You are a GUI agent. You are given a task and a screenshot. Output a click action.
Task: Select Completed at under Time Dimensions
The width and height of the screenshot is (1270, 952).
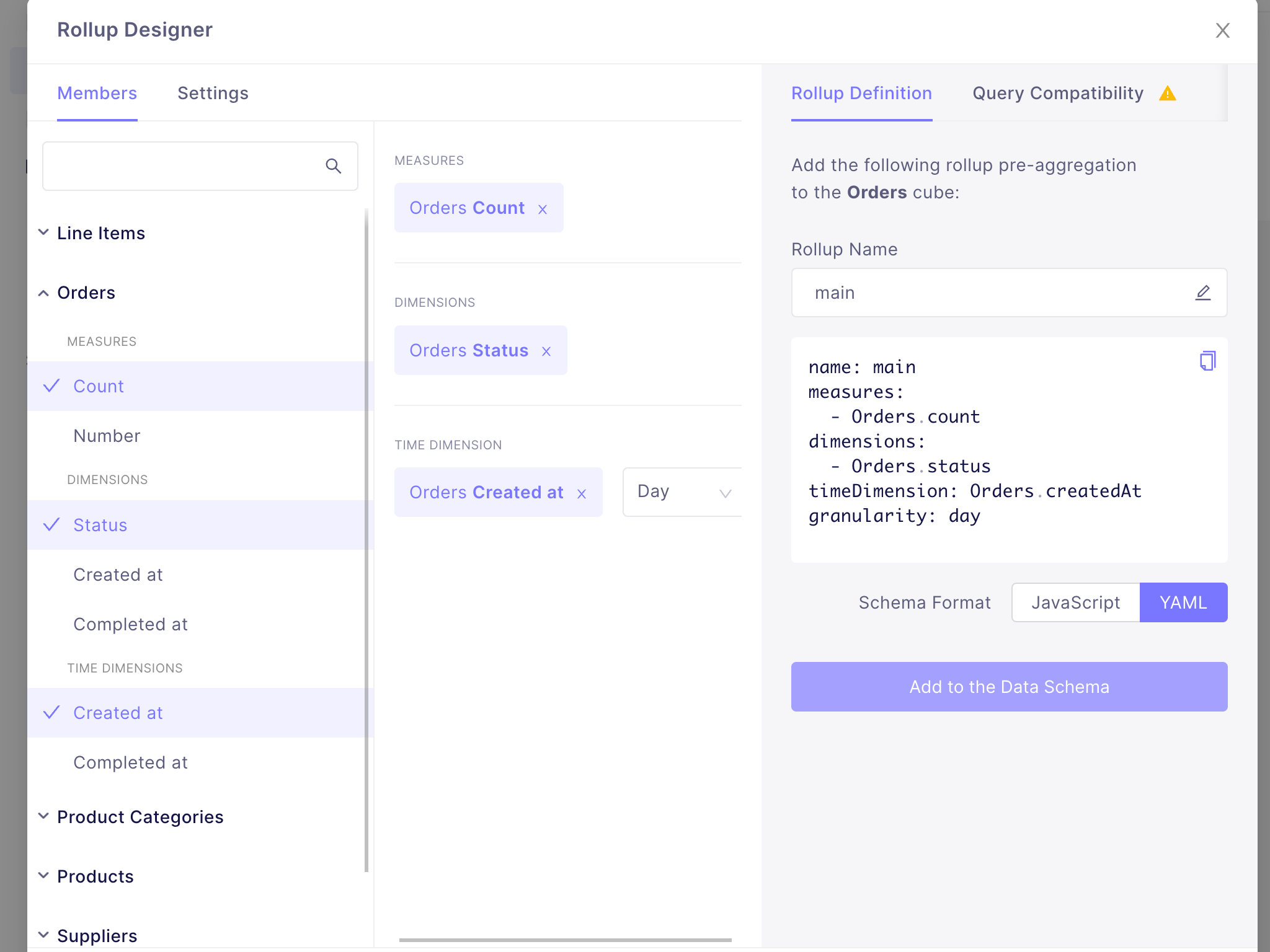[200, 762]
